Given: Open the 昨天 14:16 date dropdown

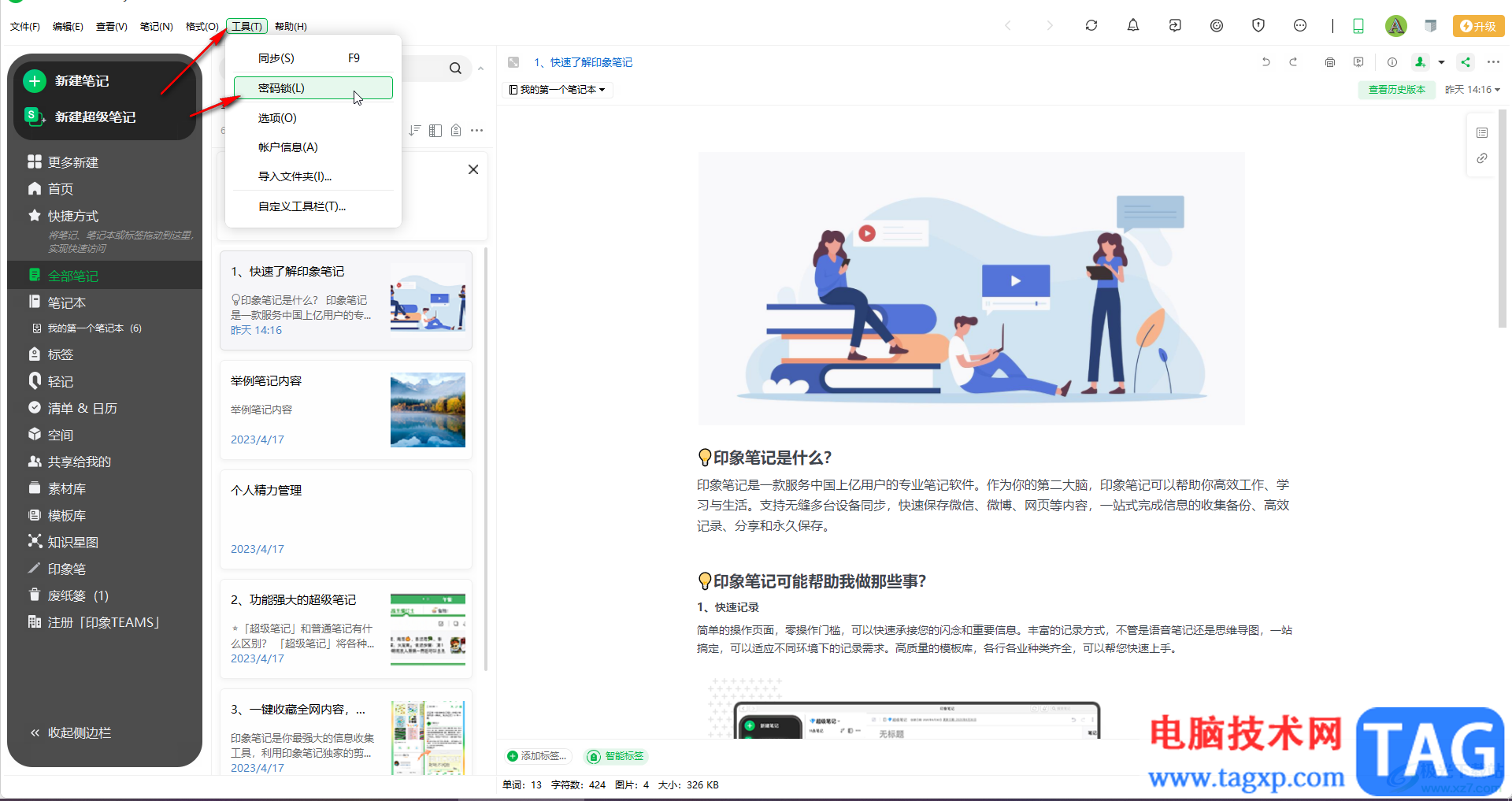Looking at the screenshot, I should pyautogui.click(x=1473, y=90).
